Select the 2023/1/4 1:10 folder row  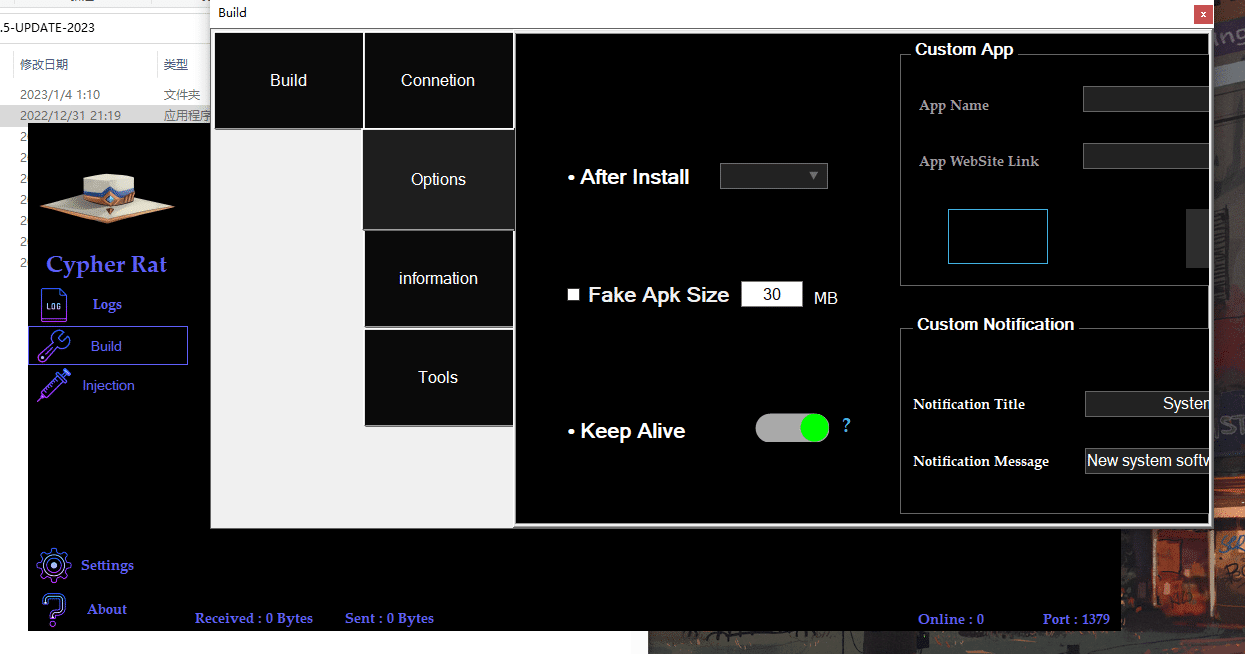click(106, 95)
